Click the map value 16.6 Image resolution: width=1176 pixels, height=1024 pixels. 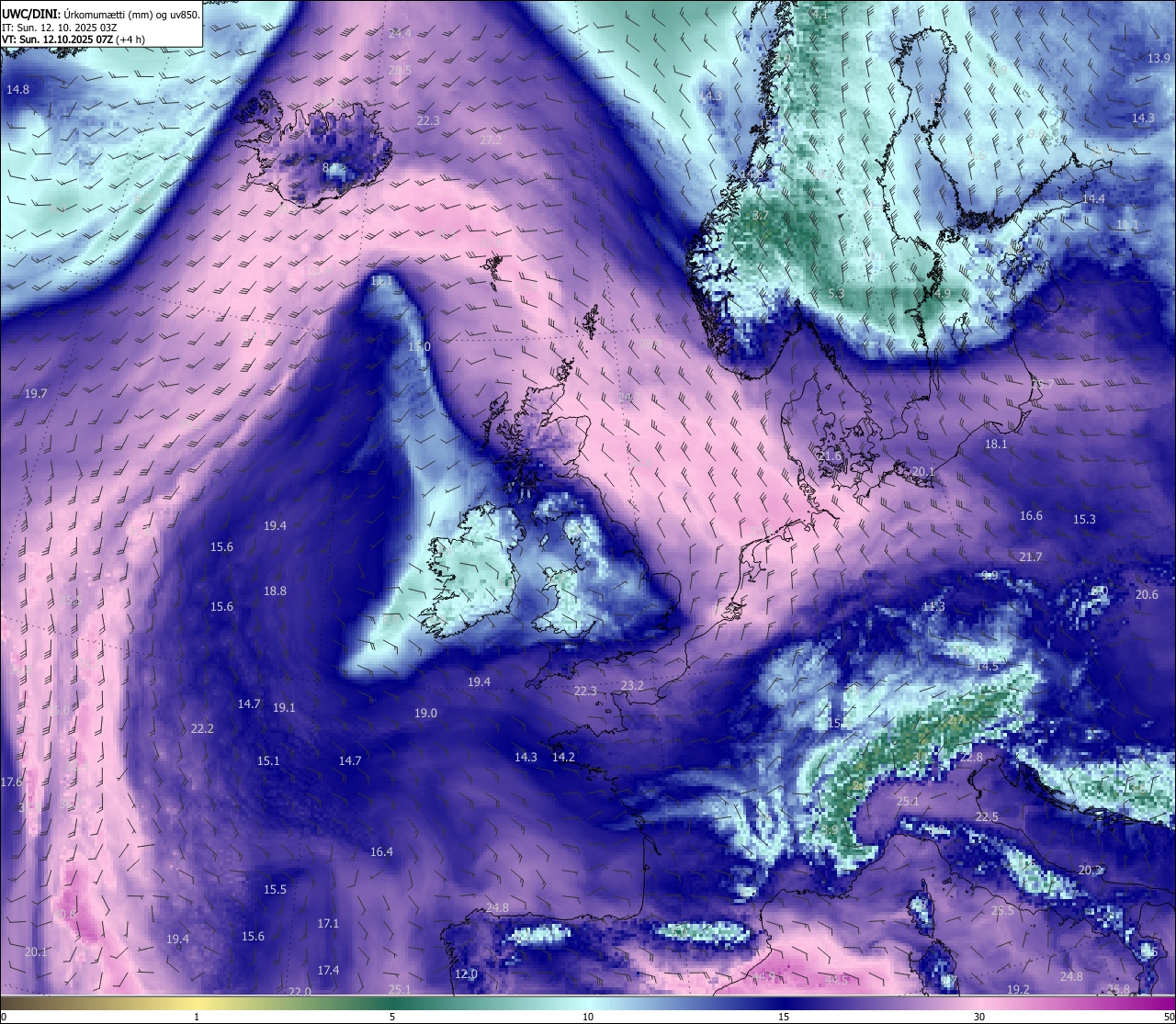[x=1031, y=516]
